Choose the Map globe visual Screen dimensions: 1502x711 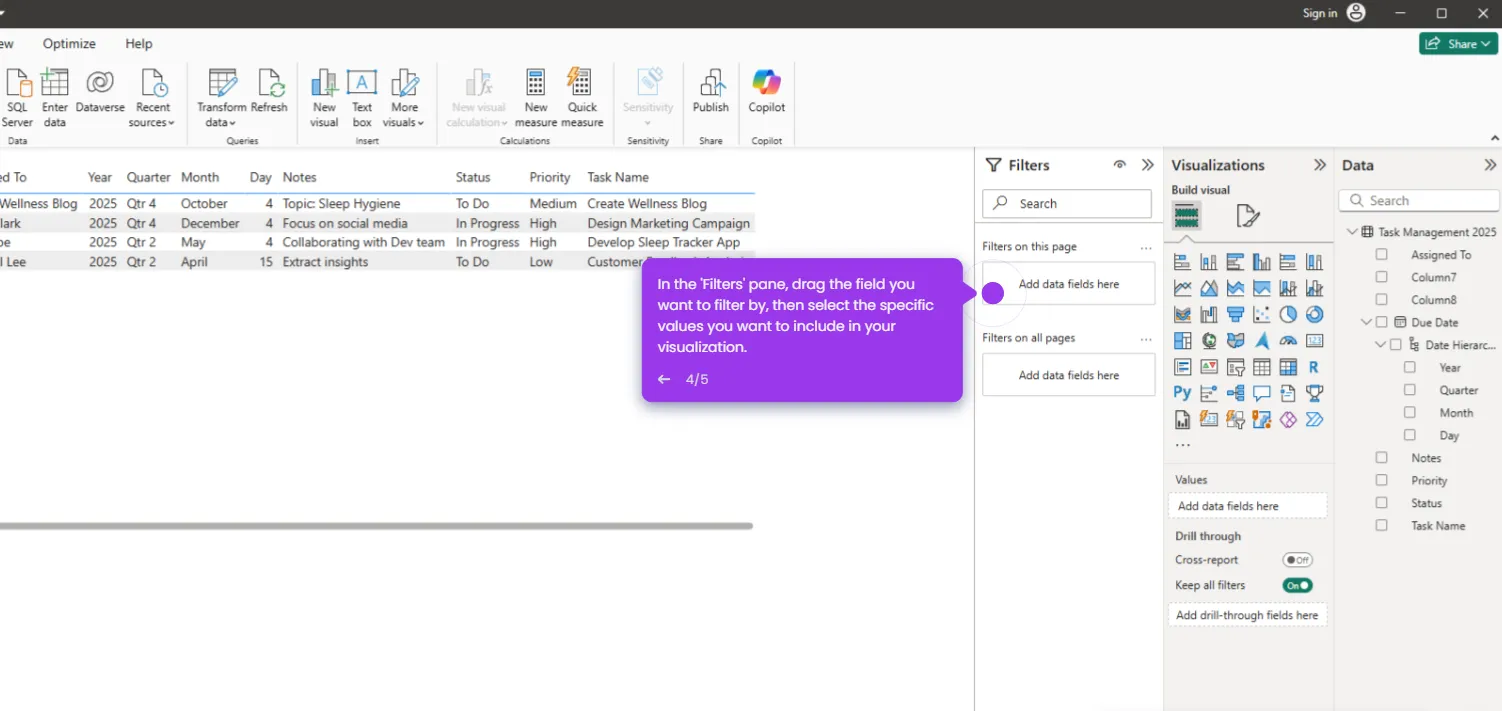pos(1209,341)
